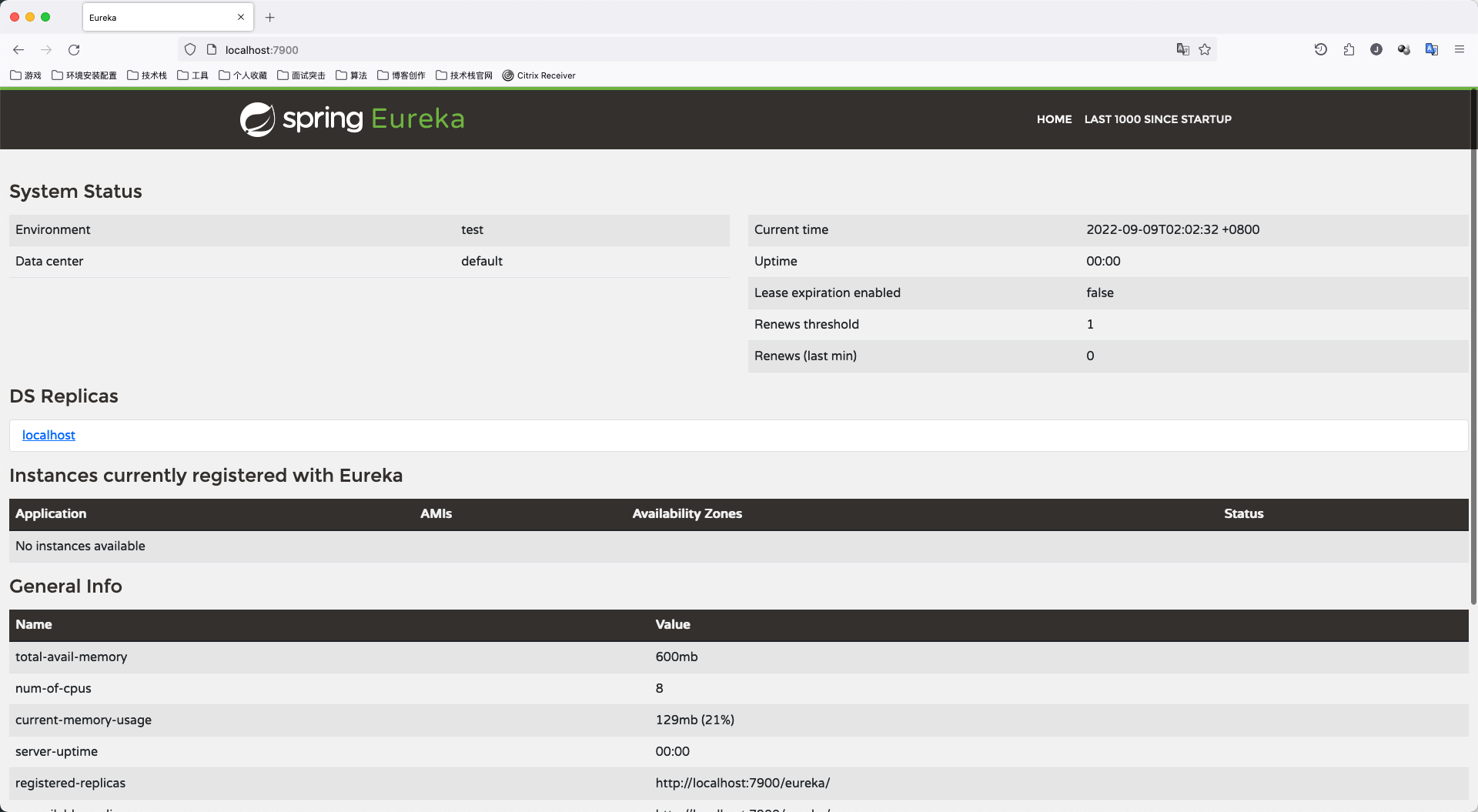The width and height of the screenshot is (1478, 812).
Task: Open the extensions puzzle icon
Action: click(x=1349, y=49)
